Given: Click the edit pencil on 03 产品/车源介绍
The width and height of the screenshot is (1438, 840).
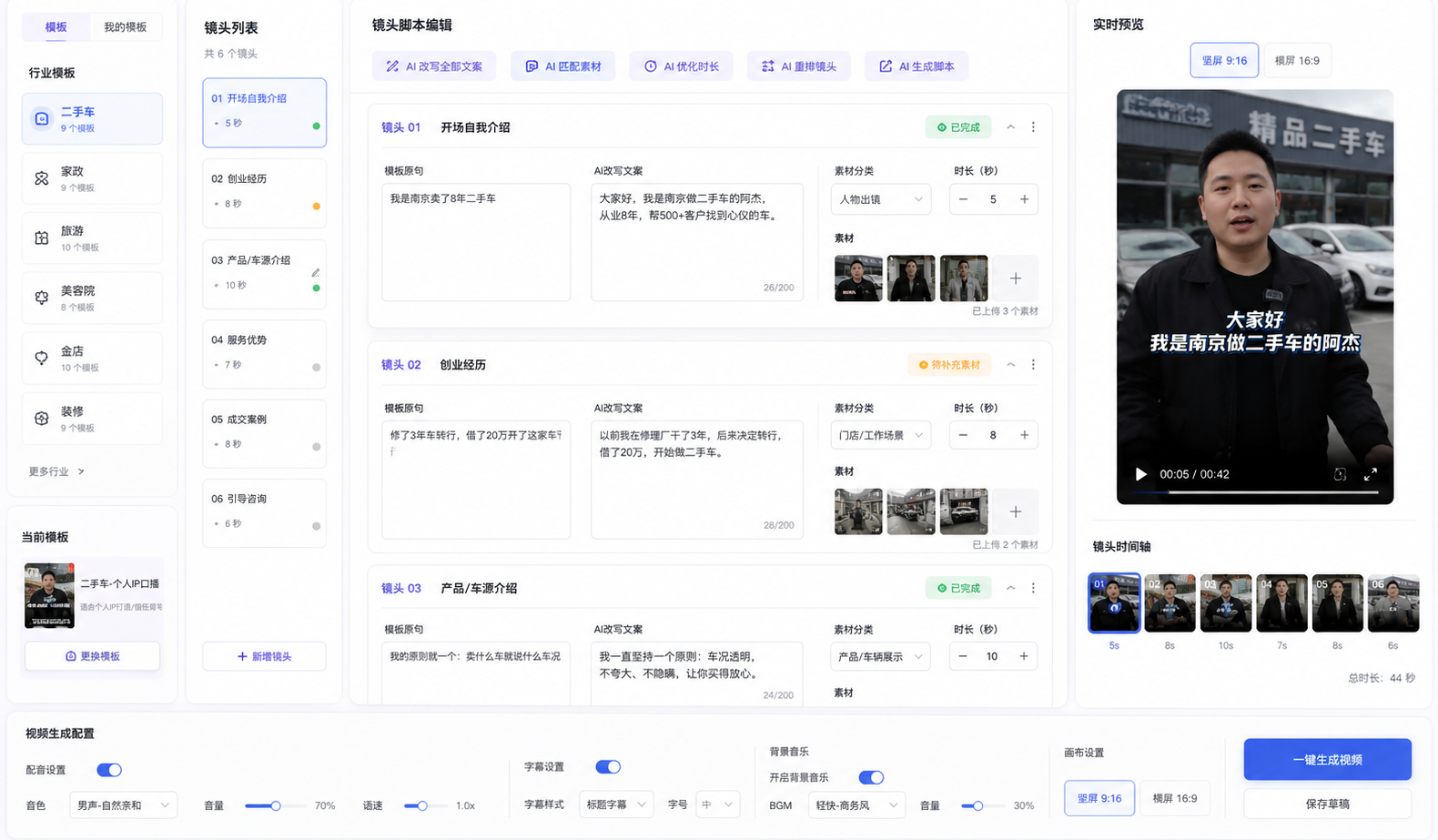Looking at the screenshot, I should point(316,273).
